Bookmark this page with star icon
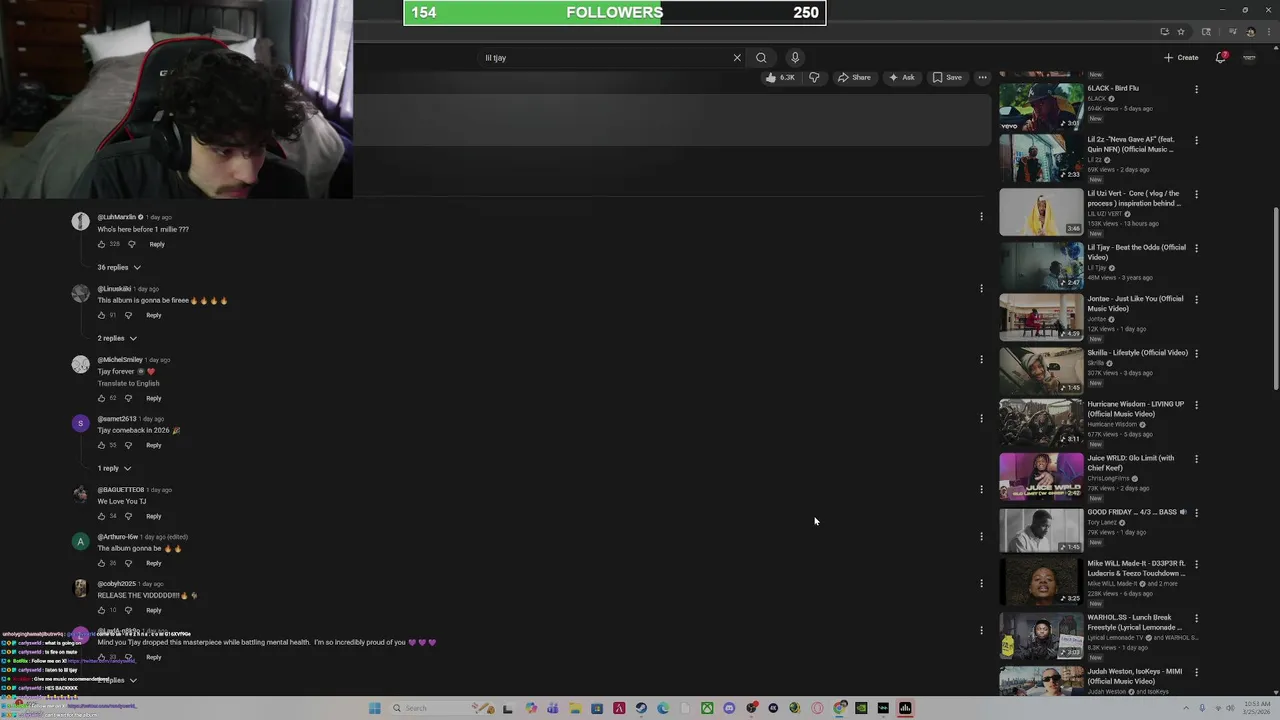 coord(1181,32)
